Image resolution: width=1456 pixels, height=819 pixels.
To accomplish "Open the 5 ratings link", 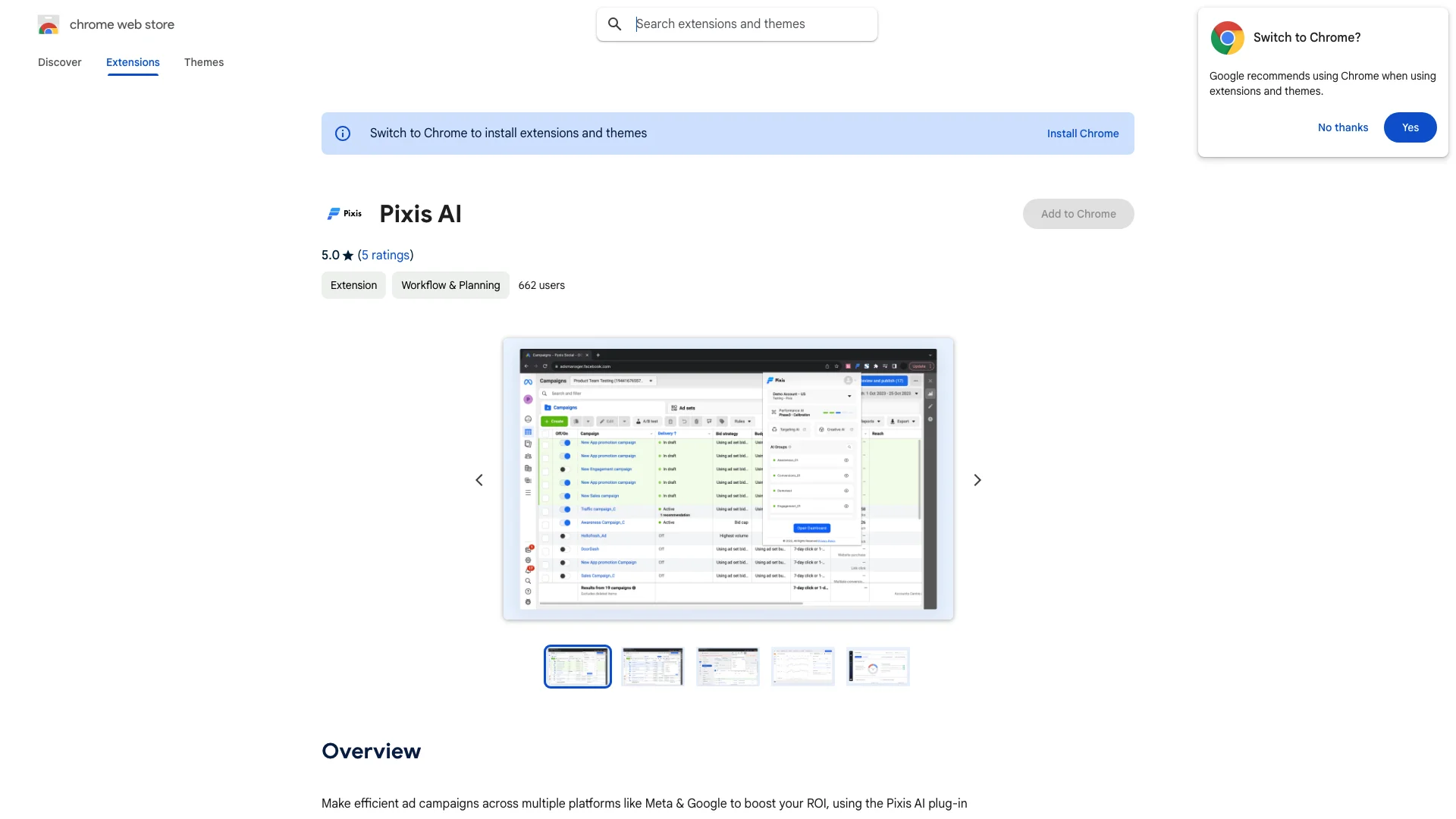I will 386,256.
